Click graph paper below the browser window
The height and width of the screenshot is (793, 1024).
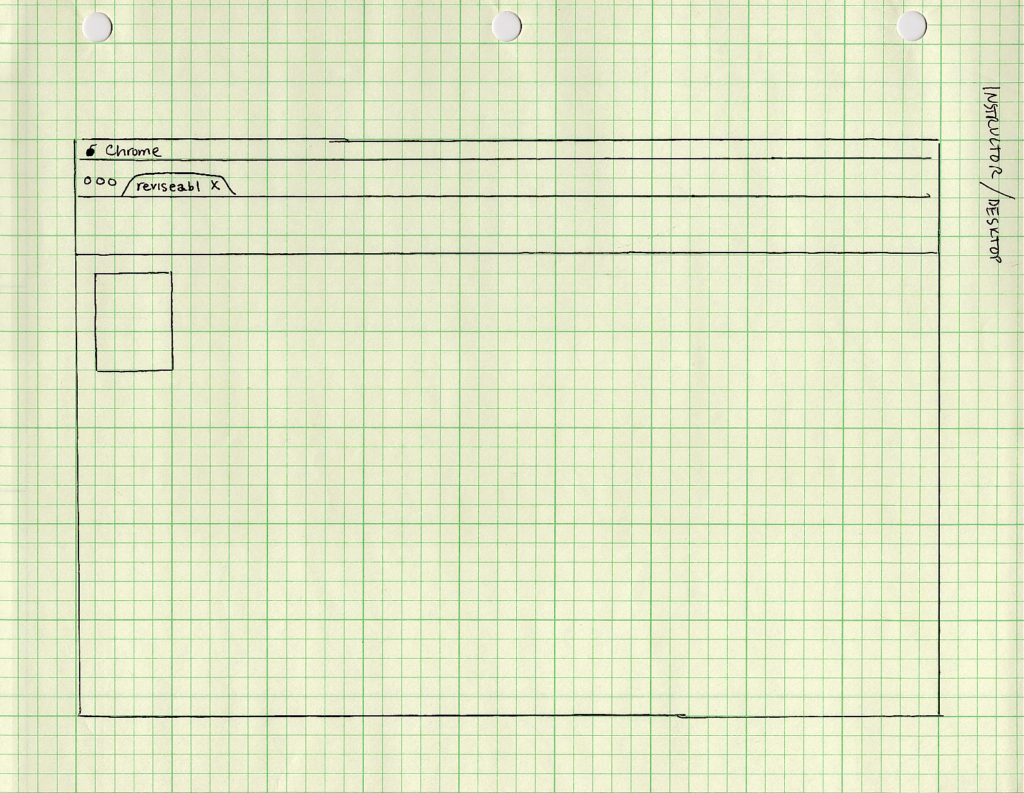pos(500,755)
